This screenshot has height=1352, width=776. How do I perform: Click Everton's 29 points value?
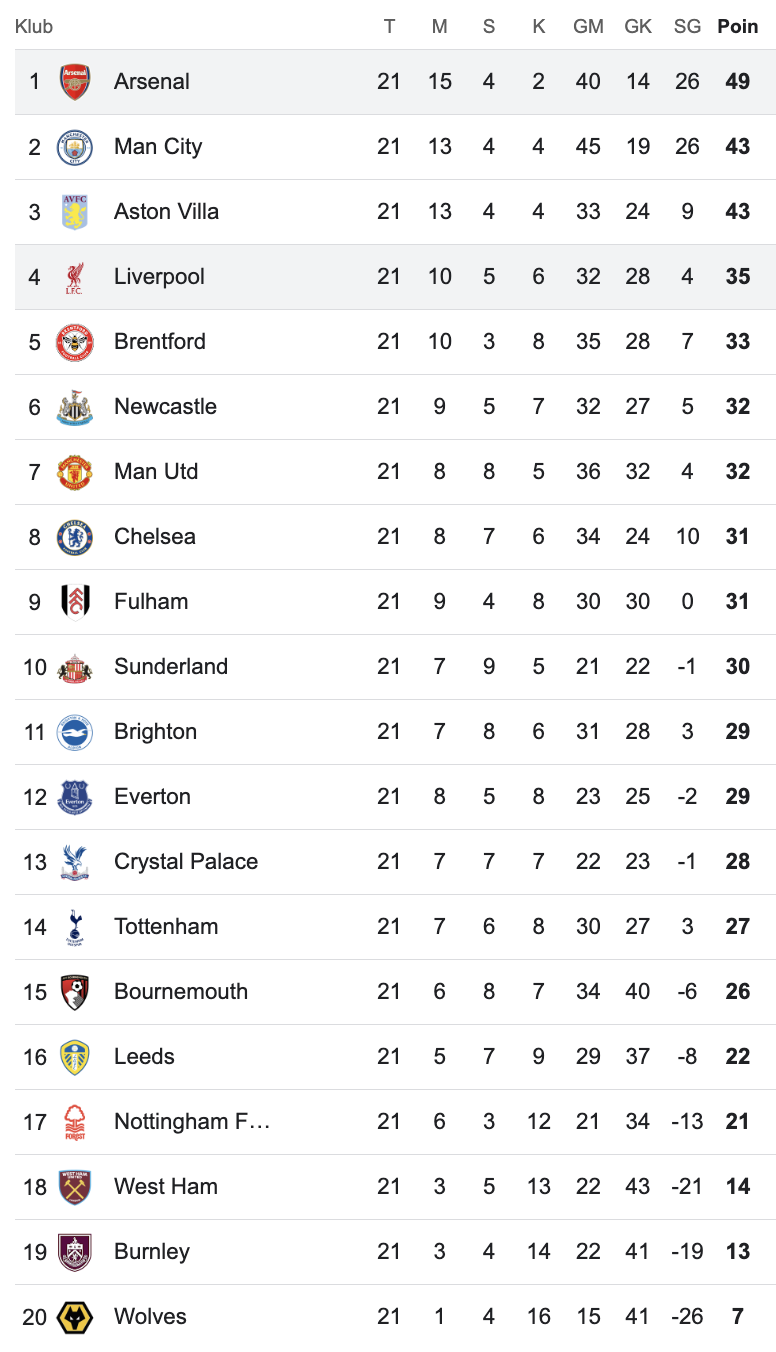click(738, 797)
